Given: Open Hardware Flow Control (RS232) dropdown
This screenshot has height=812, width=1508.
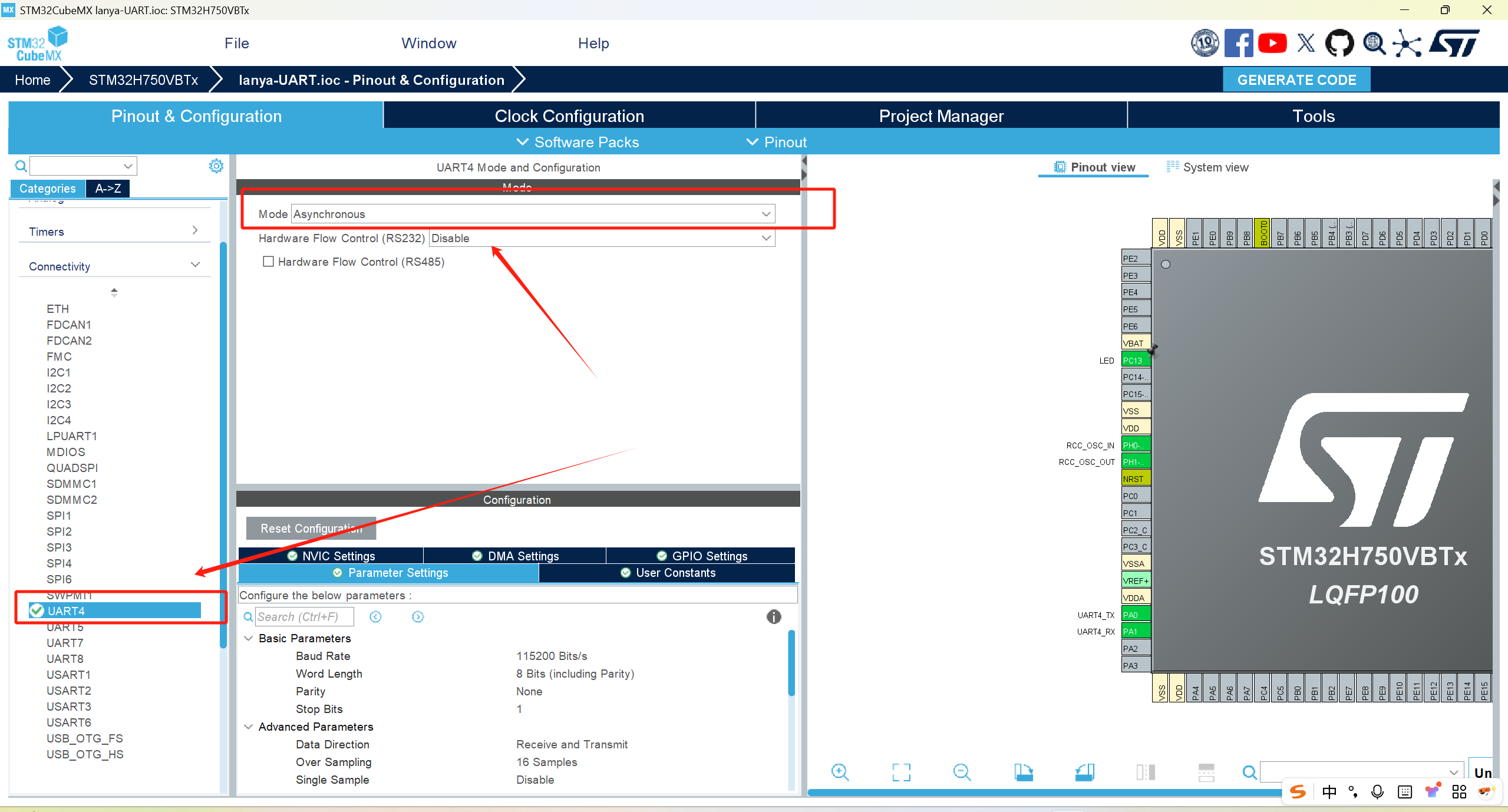Looking at the screenshot, I should click(601, 238).
